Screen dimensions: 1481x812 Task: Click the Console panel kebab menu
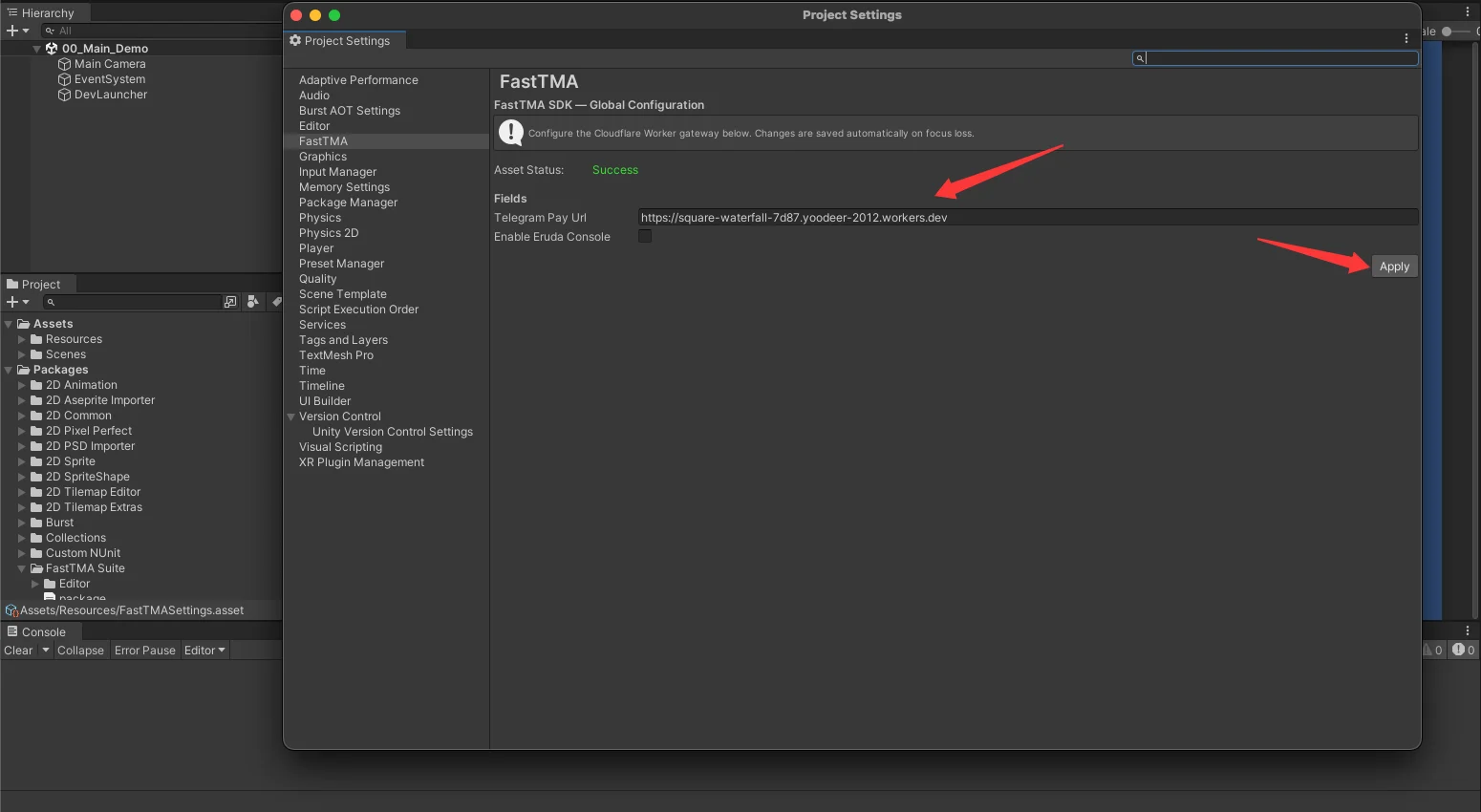[1468, 630]
